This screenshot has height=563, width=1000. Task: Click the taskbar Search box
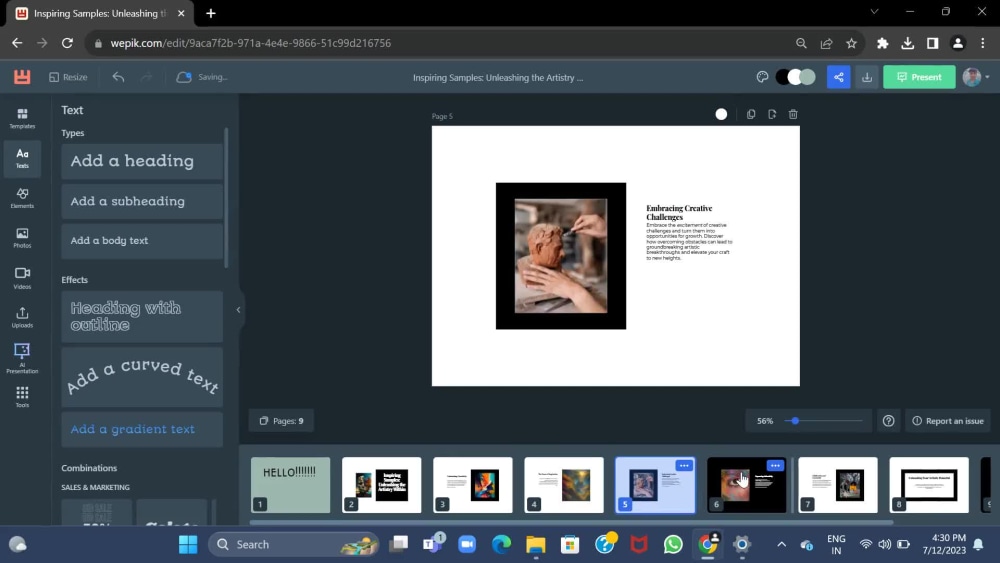[294, 545]
